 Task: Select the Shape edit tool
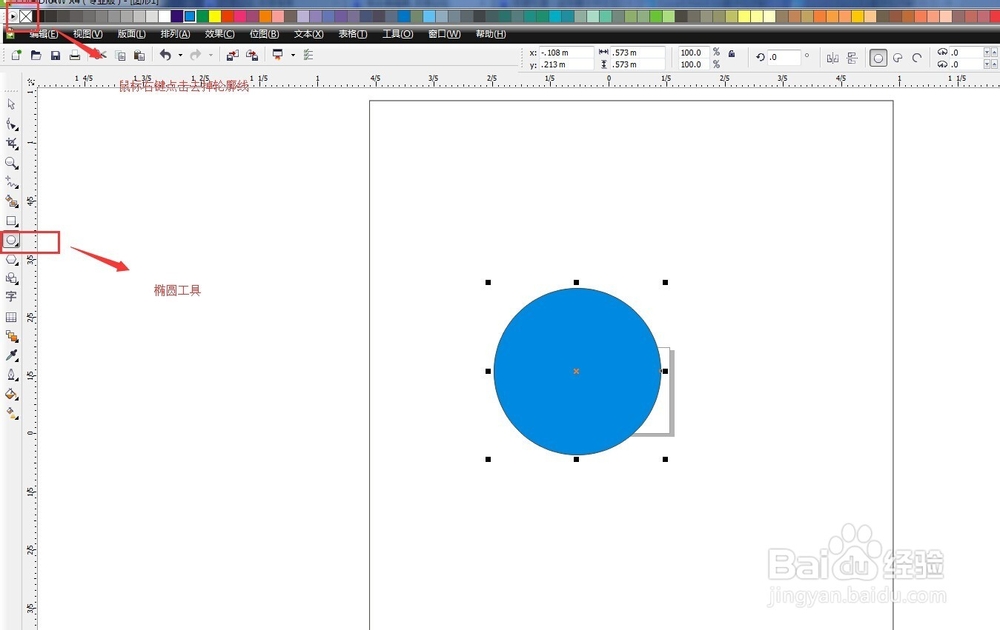(11, 124)
